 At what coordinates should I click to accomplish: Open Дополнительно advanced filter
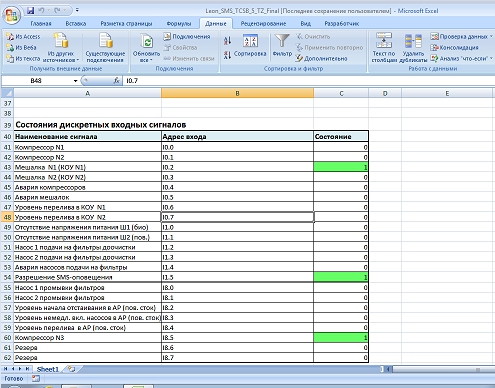322,59
